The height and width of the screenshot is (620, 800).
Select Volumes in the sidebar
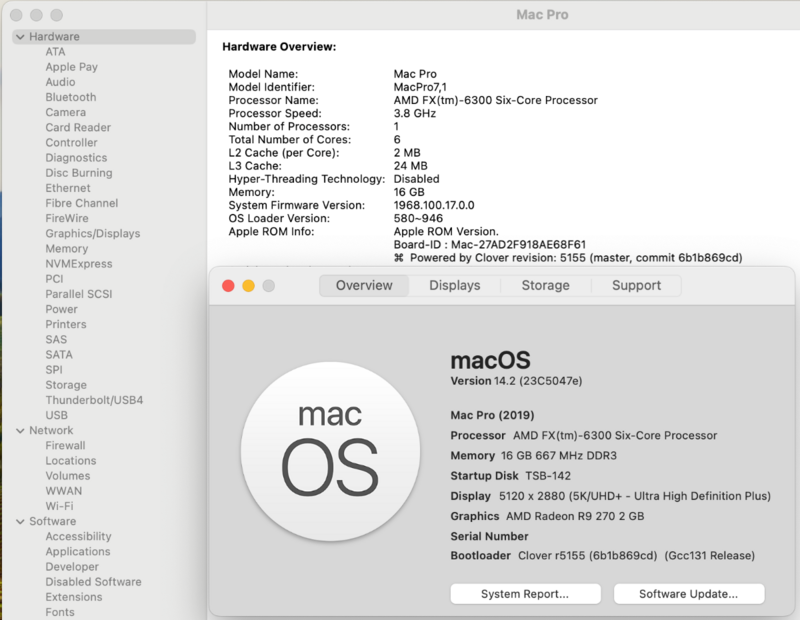(67, 476)
